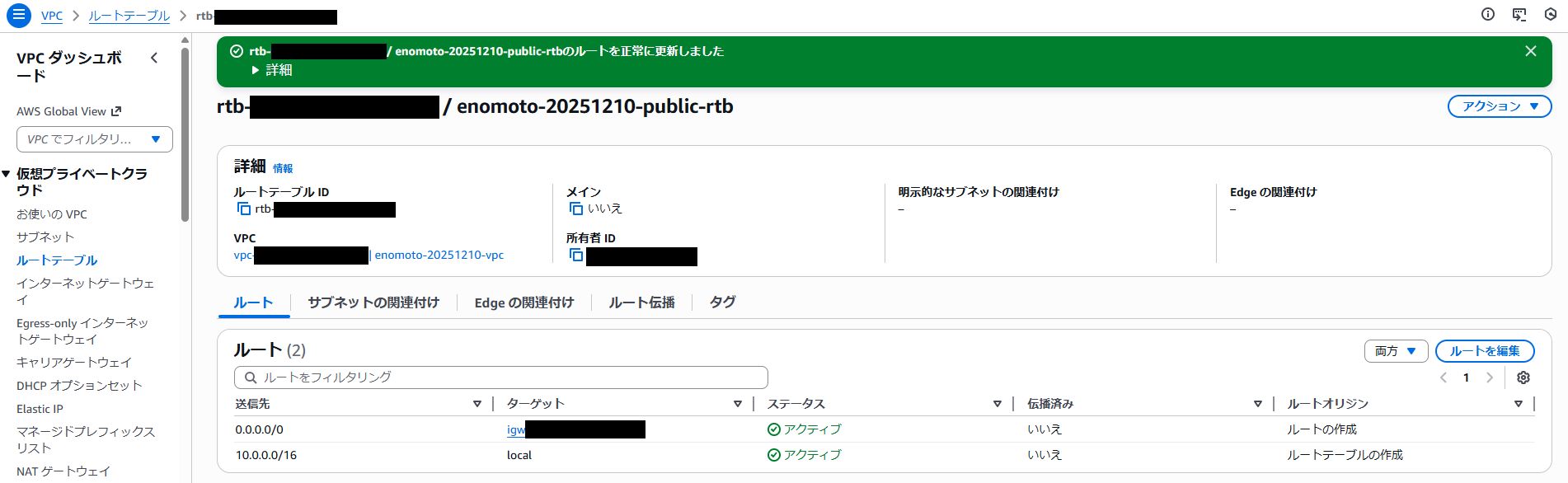Screen dimensions: 1568x483
Task: Select the 0.0.0.0/0 destination cell
Action: point(260,429)
